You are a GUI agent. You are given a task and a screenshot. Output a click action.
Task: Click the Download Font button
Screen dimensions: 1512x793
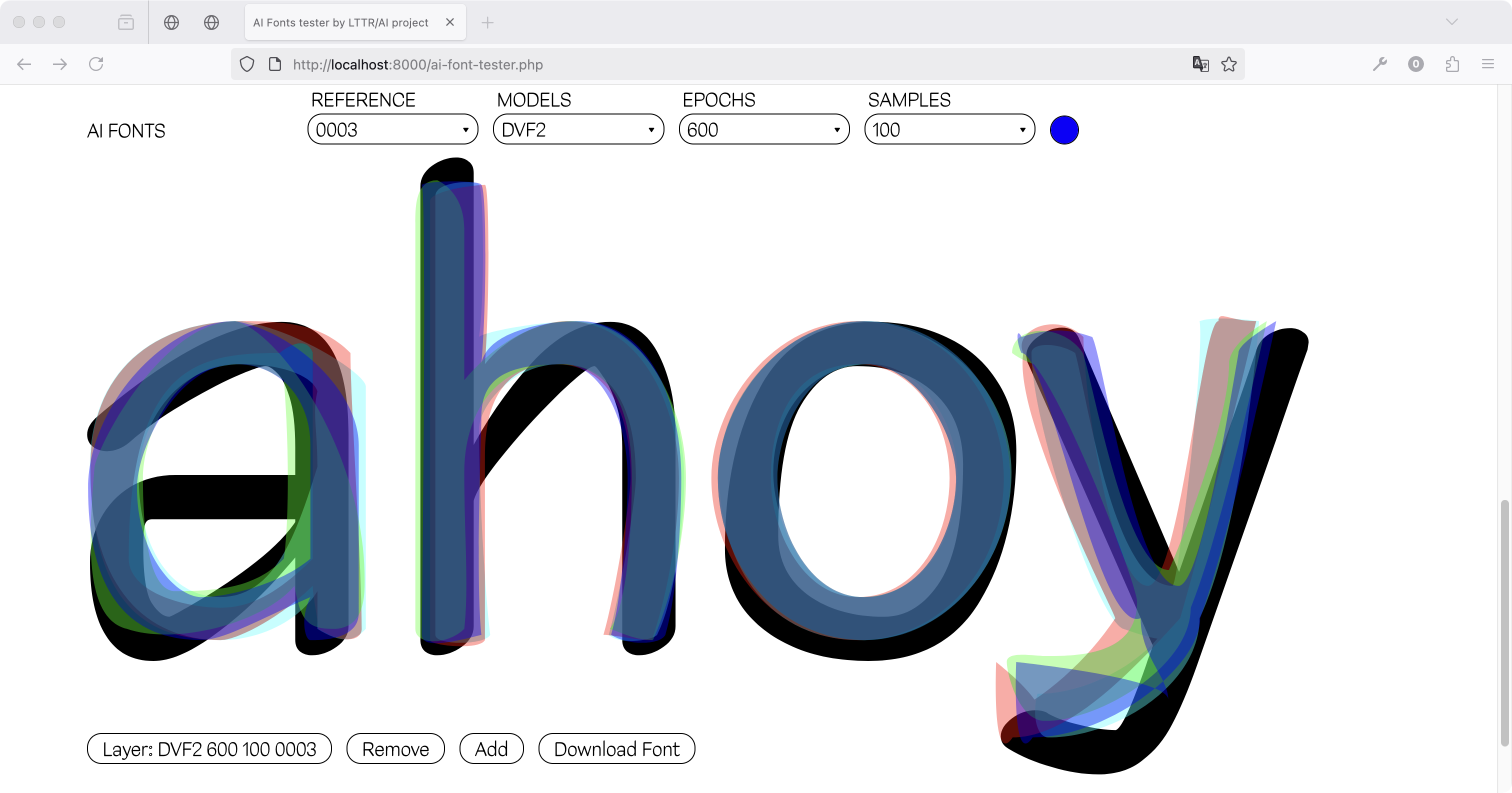pos(617,748)
